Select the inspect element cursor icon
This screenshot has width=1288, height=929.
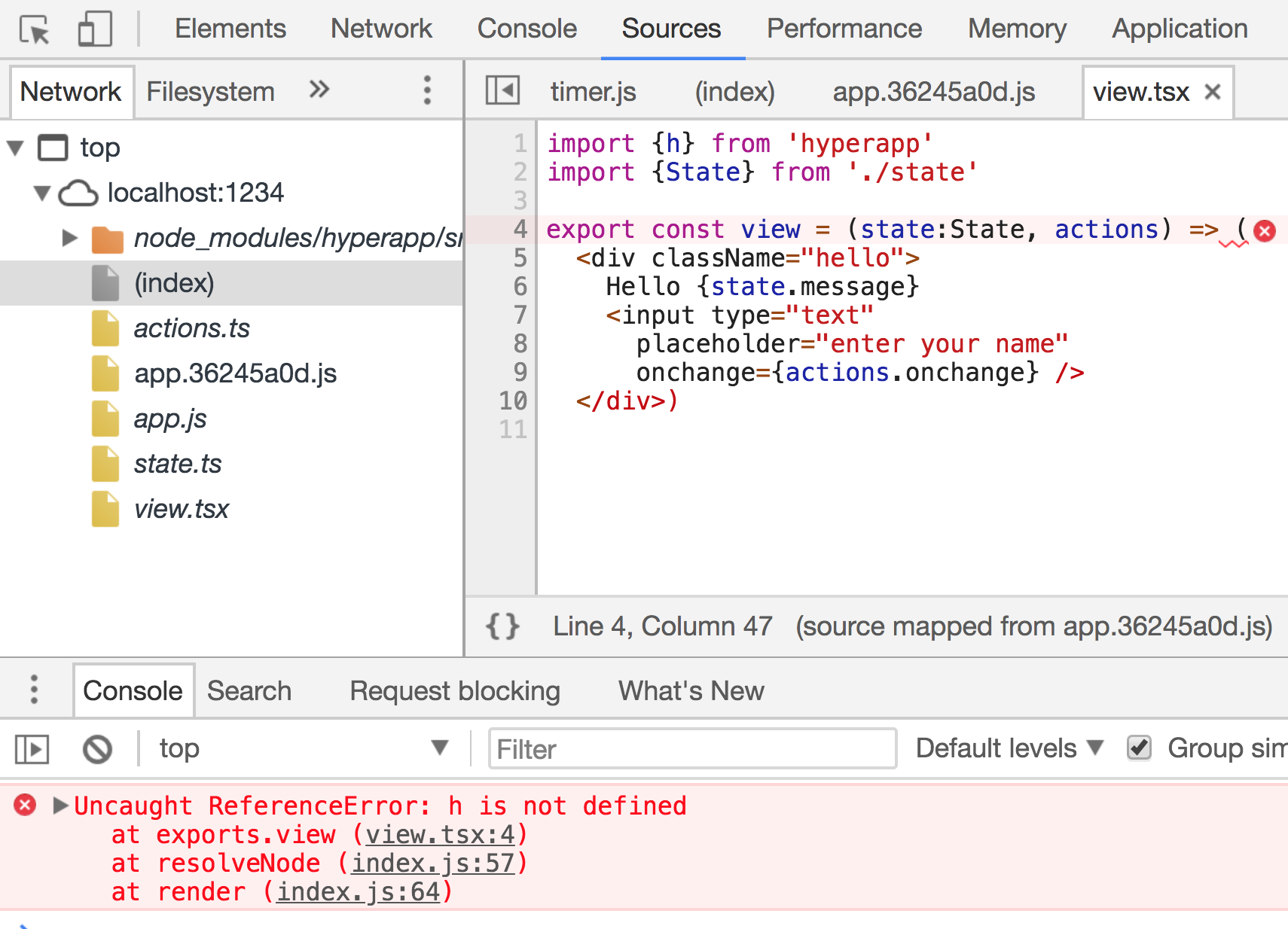(x=33, y=28)
